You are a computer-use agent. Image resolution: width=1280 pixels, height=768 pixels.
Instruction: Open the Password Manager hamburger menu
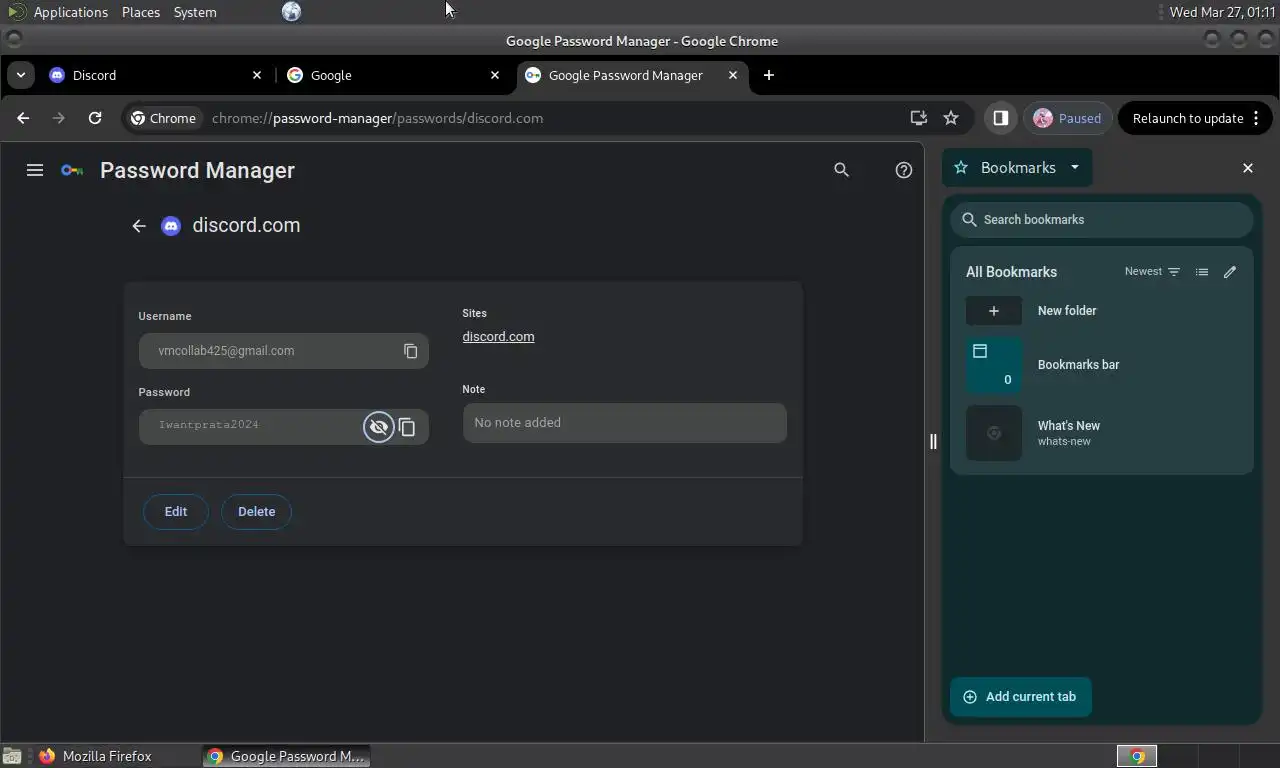(x=35, y=170)
